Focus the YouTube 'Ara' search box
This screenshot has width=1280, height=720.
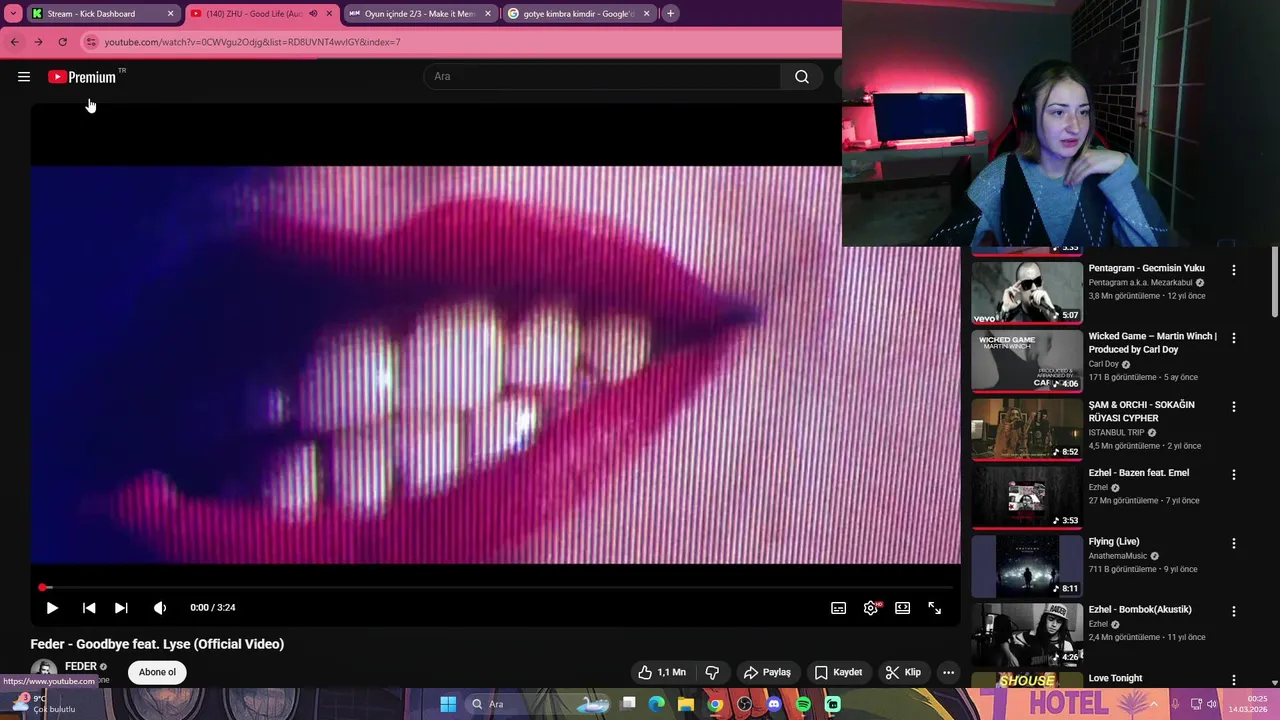(x=603, y=77)
